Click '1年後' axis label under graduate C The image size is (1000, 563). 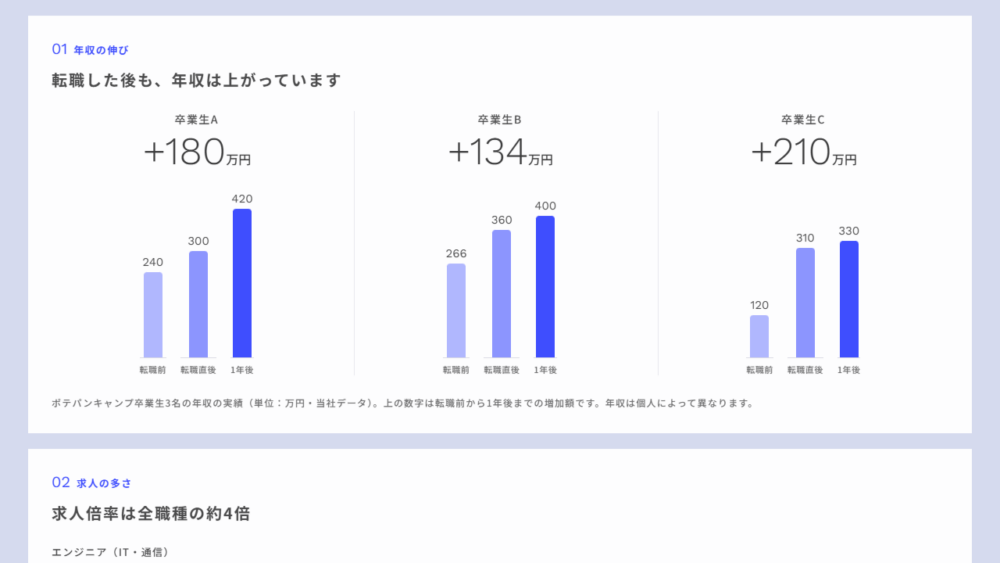[x=849, y=370]
